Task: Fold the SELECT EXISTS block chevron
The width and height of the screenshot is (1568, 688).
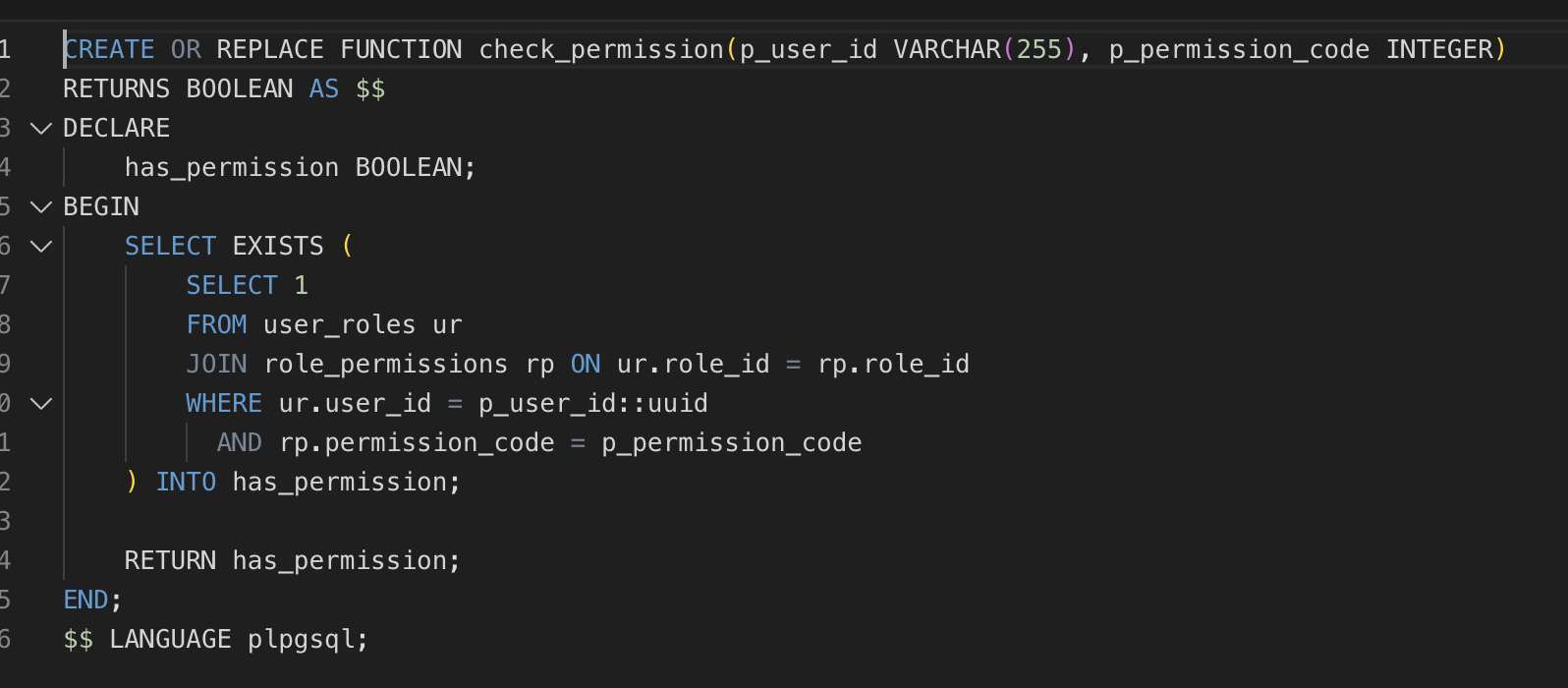Action: pos(41,247)
